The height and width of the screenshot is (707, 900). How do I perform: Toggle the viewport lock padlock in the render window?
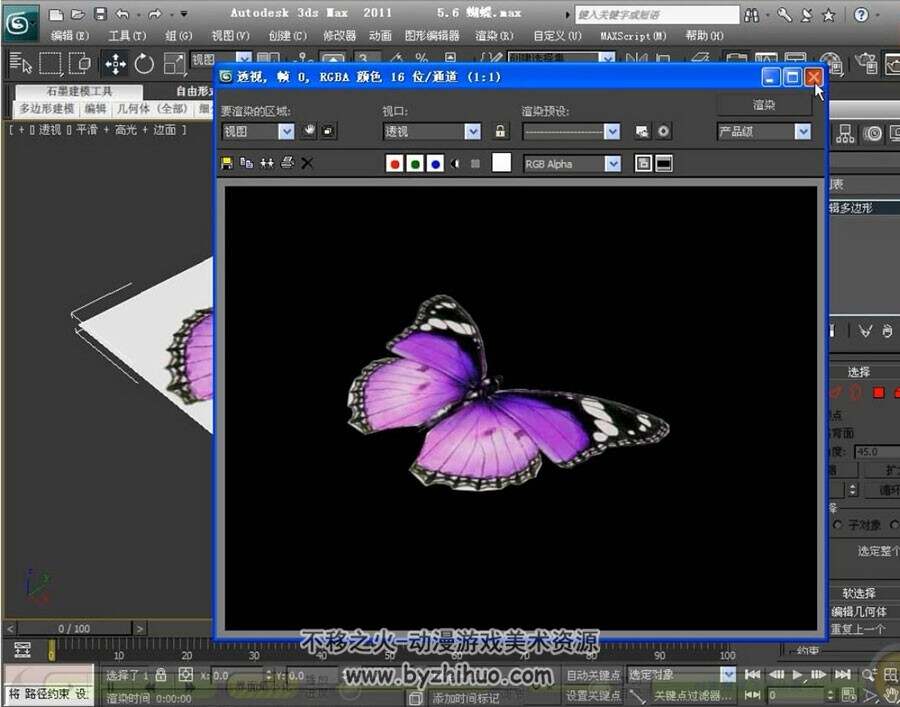coord(500,131)
